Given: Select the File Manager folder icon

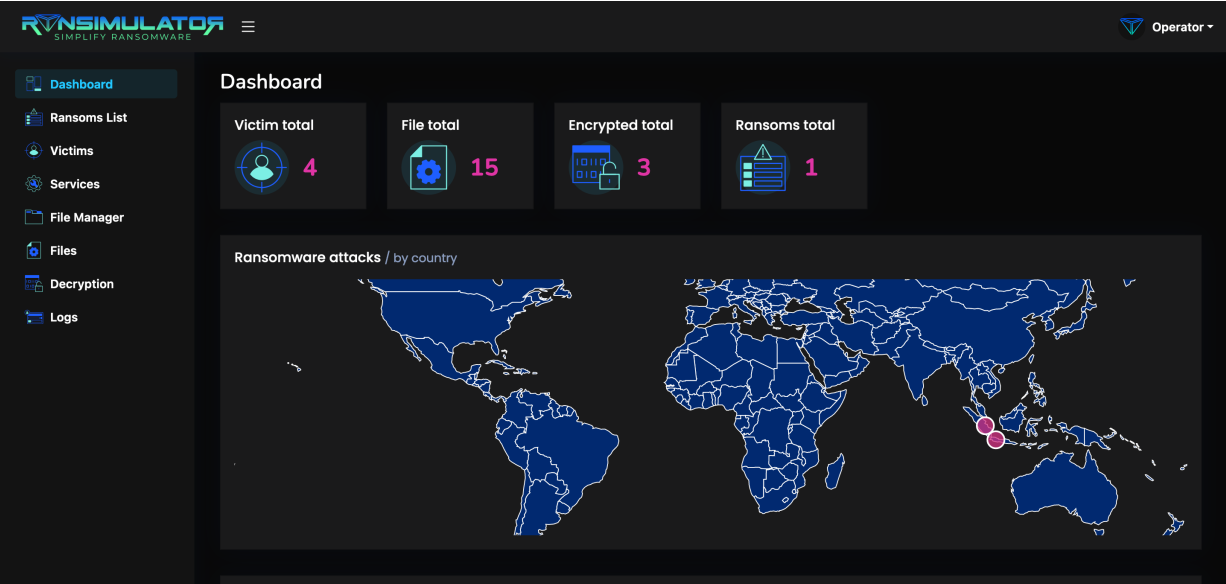Looking at the screenshot, I should point(34,217).
